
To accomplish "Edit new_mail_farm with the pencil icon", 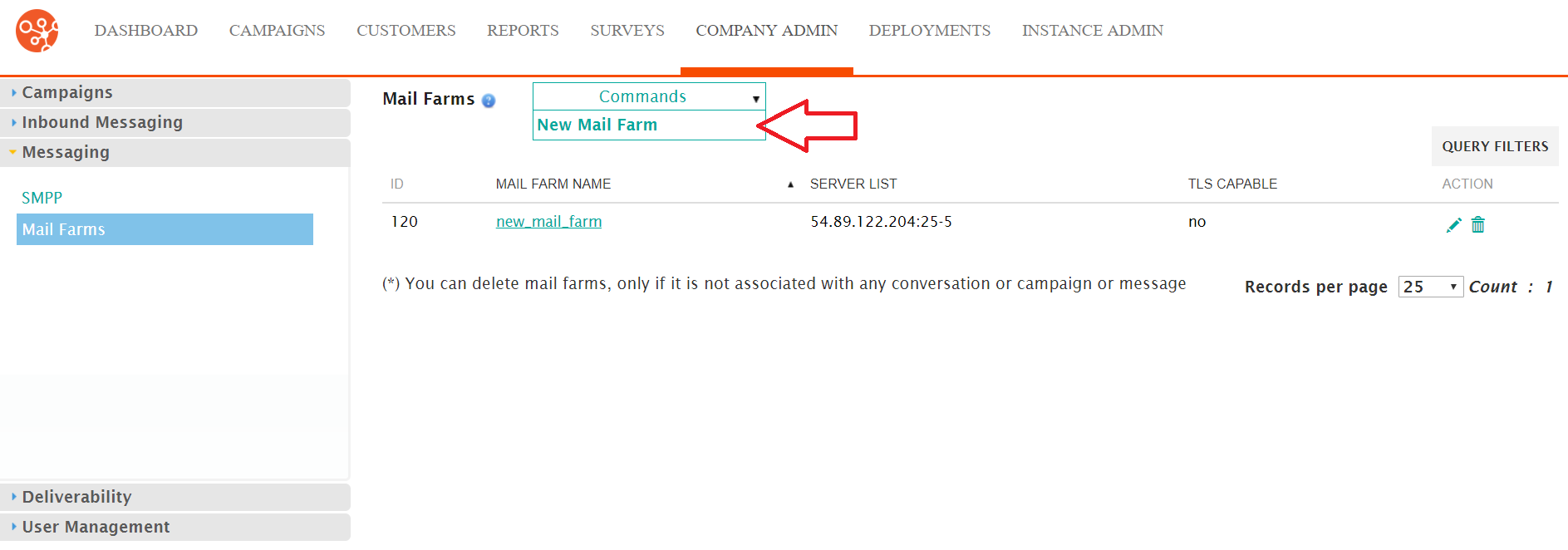I will [1453, 224].
